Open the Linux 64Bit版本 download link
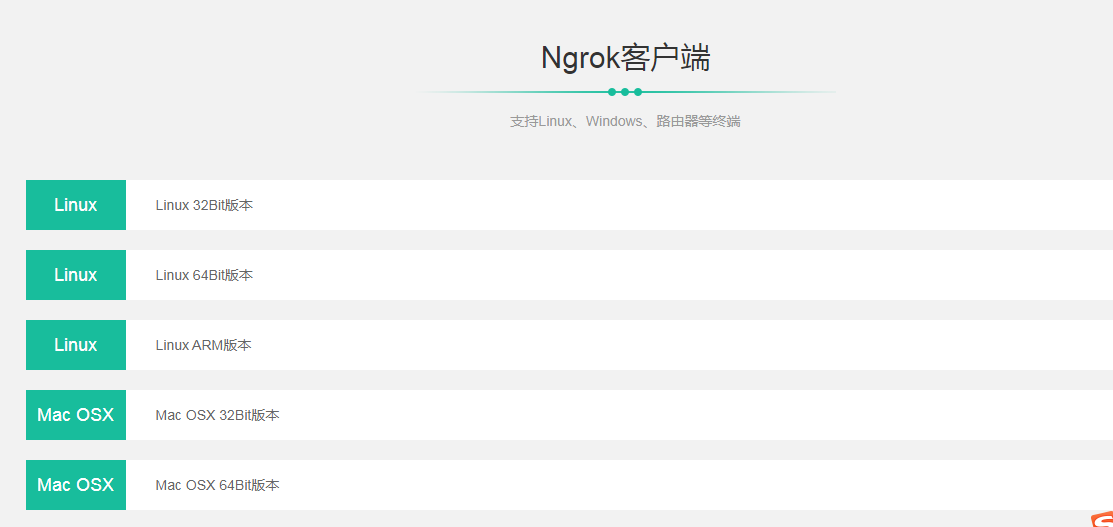This screenshot has height=527, width=1113. 204,276
